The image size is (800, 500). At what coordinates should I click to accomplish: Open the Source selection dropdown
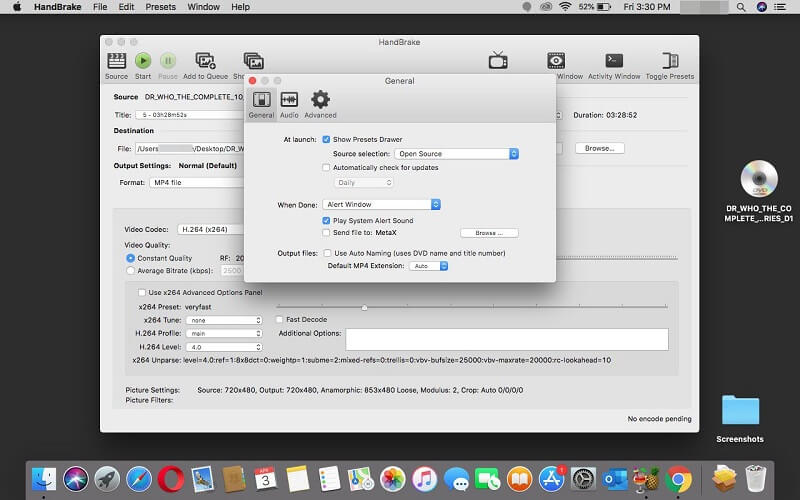pyautogui.click(x=456, y=154)
